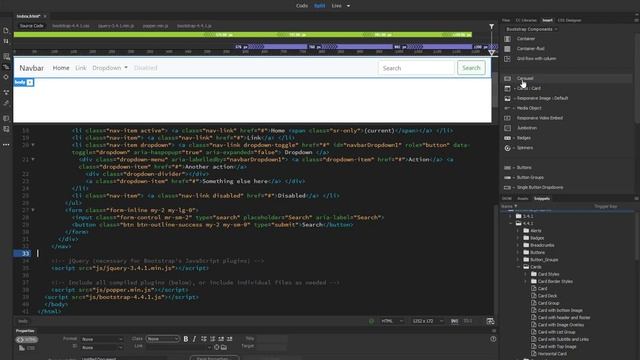Insert the Button Groups component

coord(530,178)
